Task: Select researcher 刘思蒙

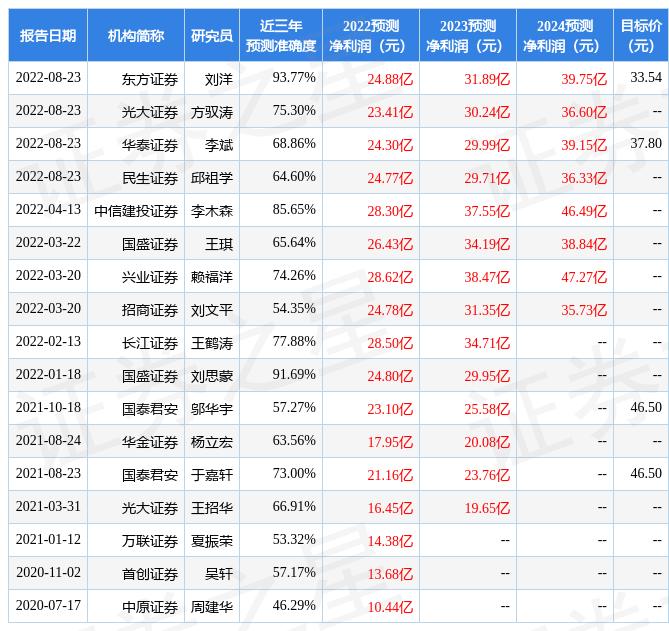Action: click(212, 376)
